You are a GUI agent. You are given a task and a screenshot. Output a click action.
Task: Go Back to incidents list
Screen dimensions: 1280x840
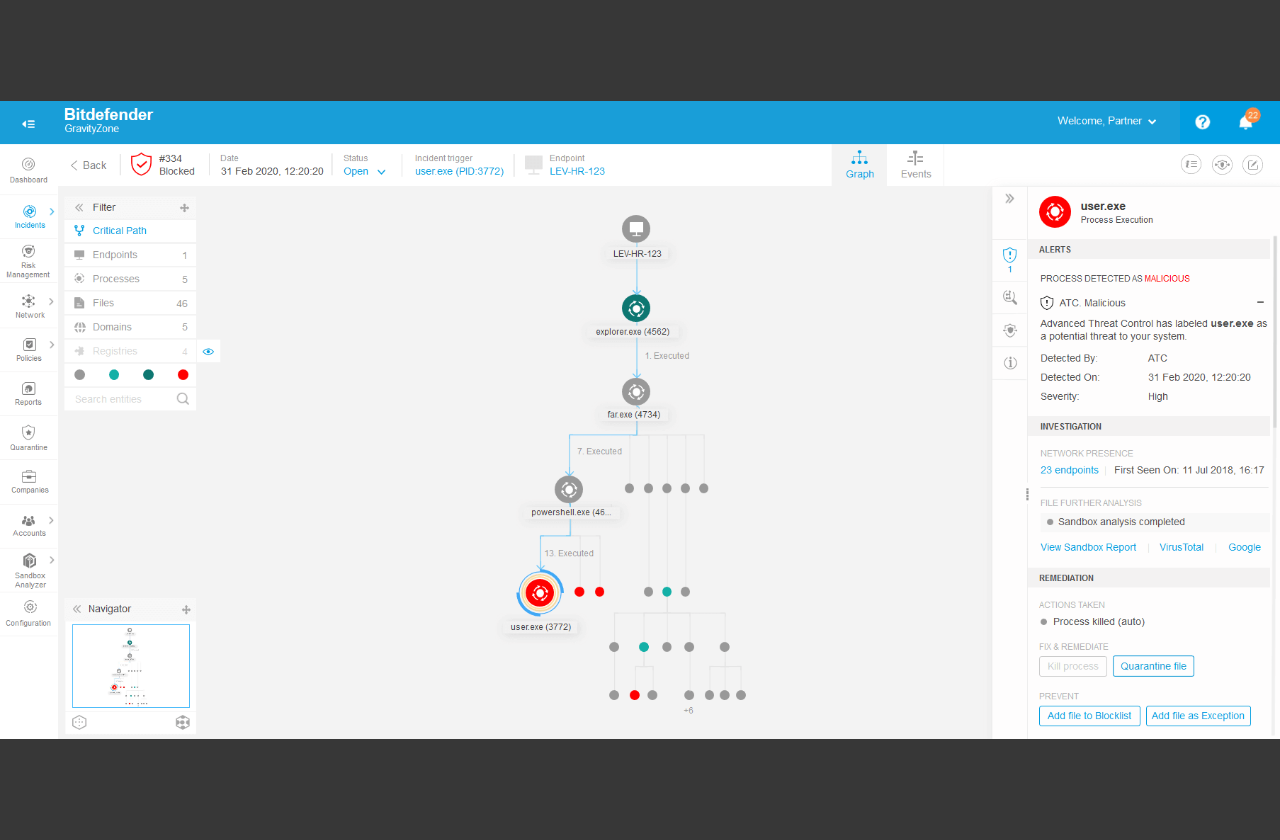(x=88, y=165)
